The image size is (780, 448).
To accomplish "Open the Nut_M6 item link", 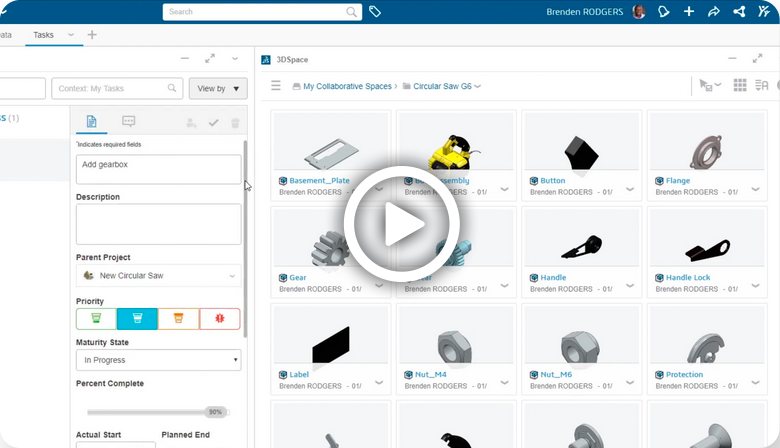I will click(x=556, y=374).
